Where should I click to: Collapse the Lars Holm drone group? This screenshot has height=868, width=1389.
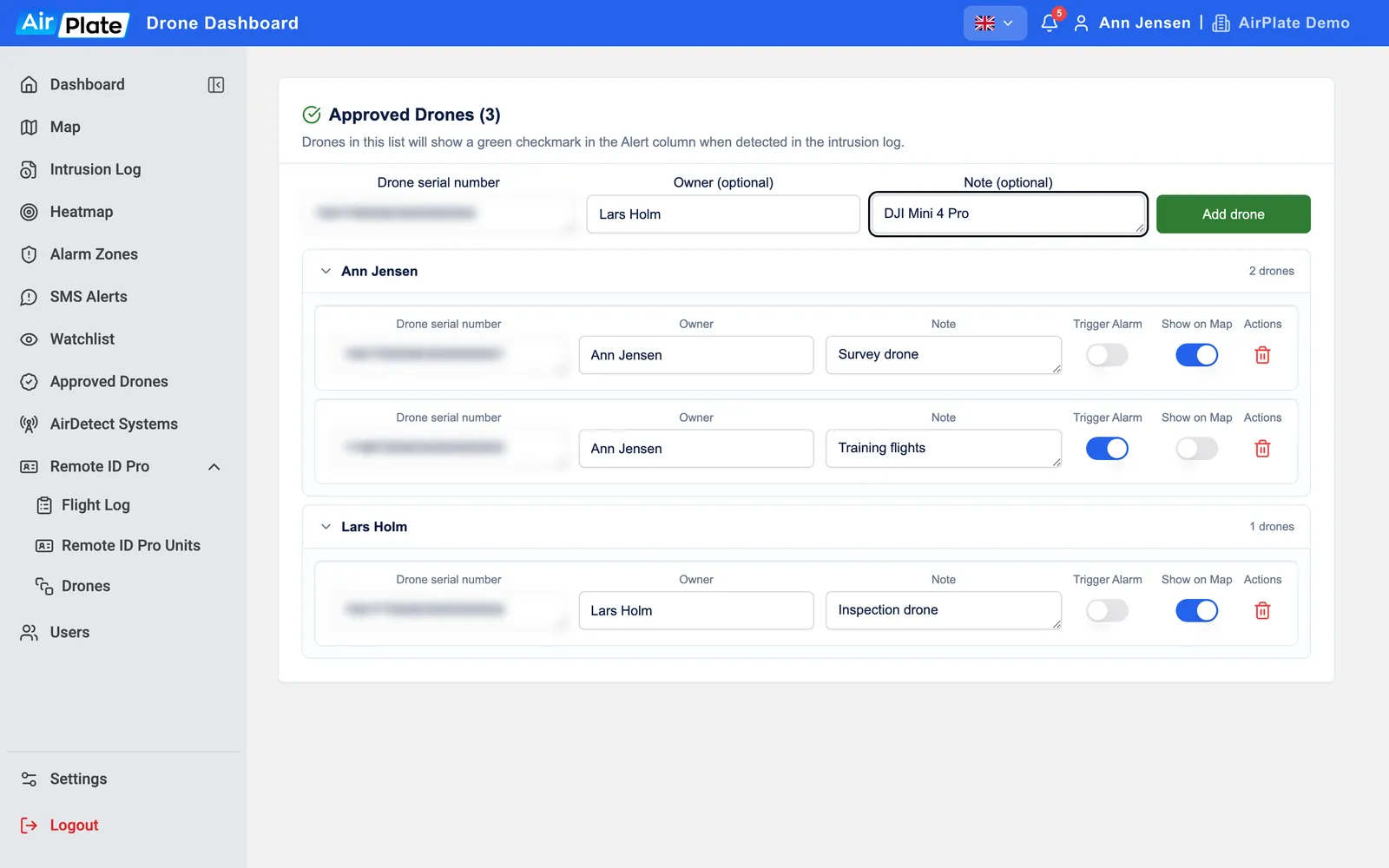point(326,527)
